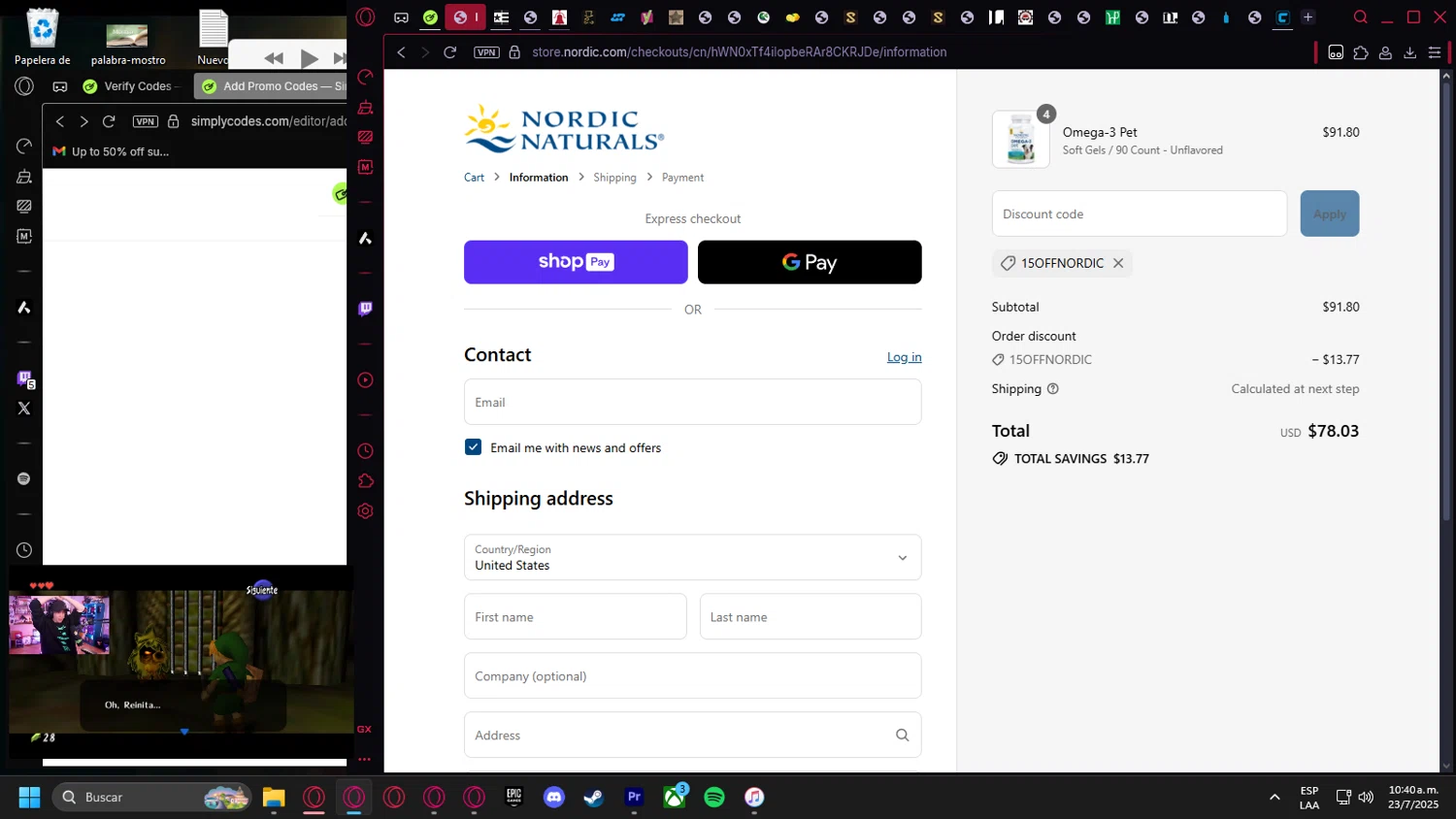Click the taskbar Buscar search box
The image size is (1456, 819).
(150, 798)
